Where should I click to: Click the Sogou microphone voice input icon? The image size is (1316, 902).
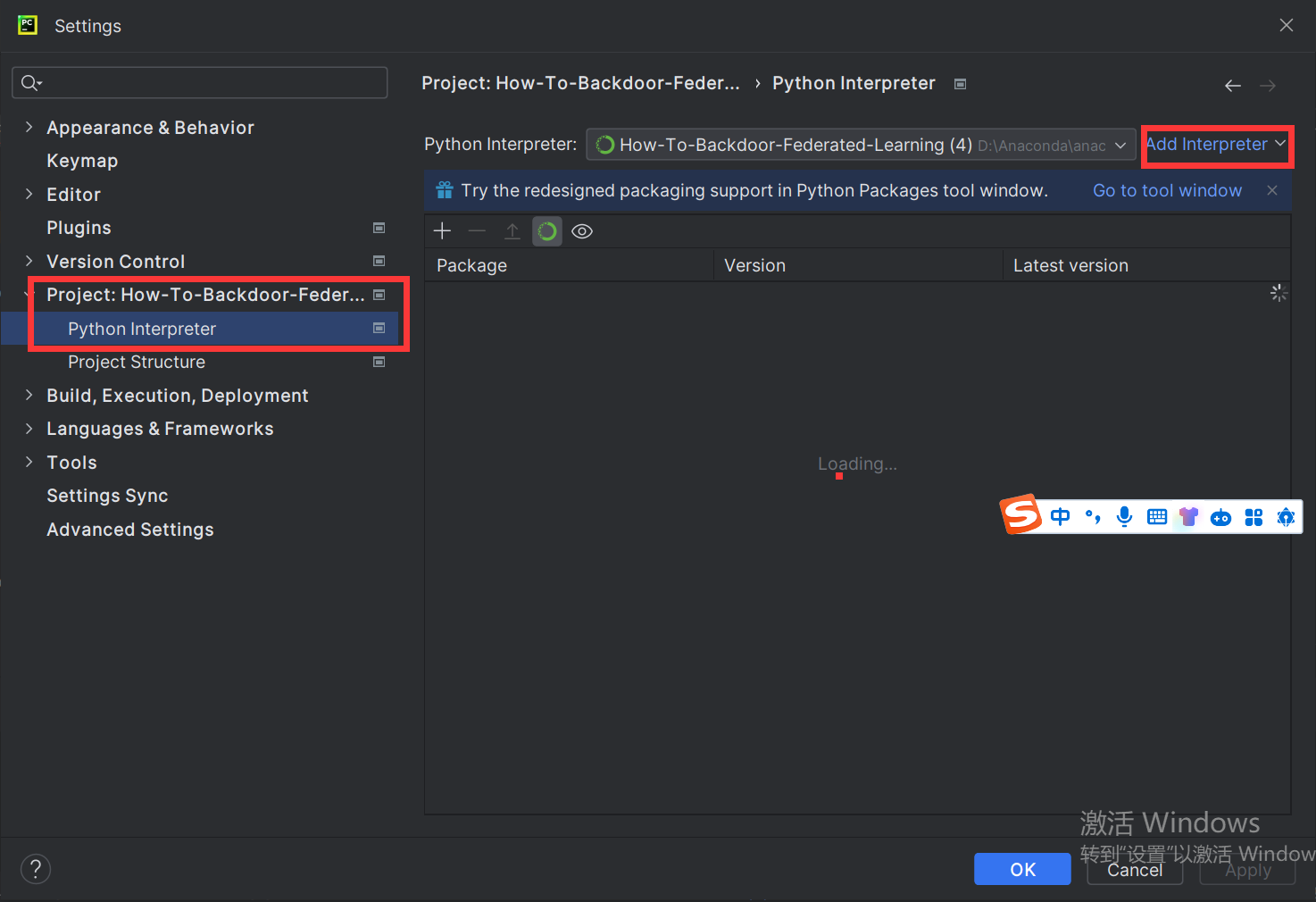tap(1125, 517)
